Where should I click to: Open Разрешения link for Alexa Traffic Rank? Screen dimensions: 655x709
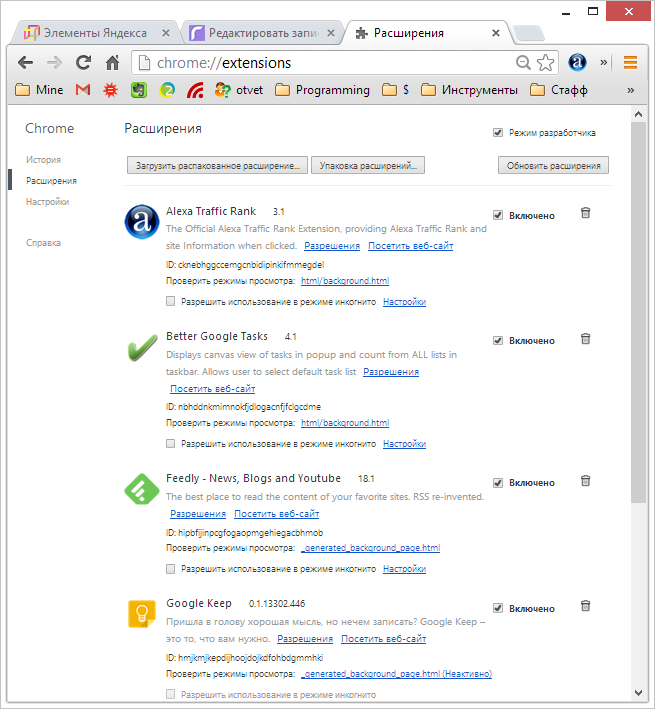pyautogui.click(x=332, y=246)
